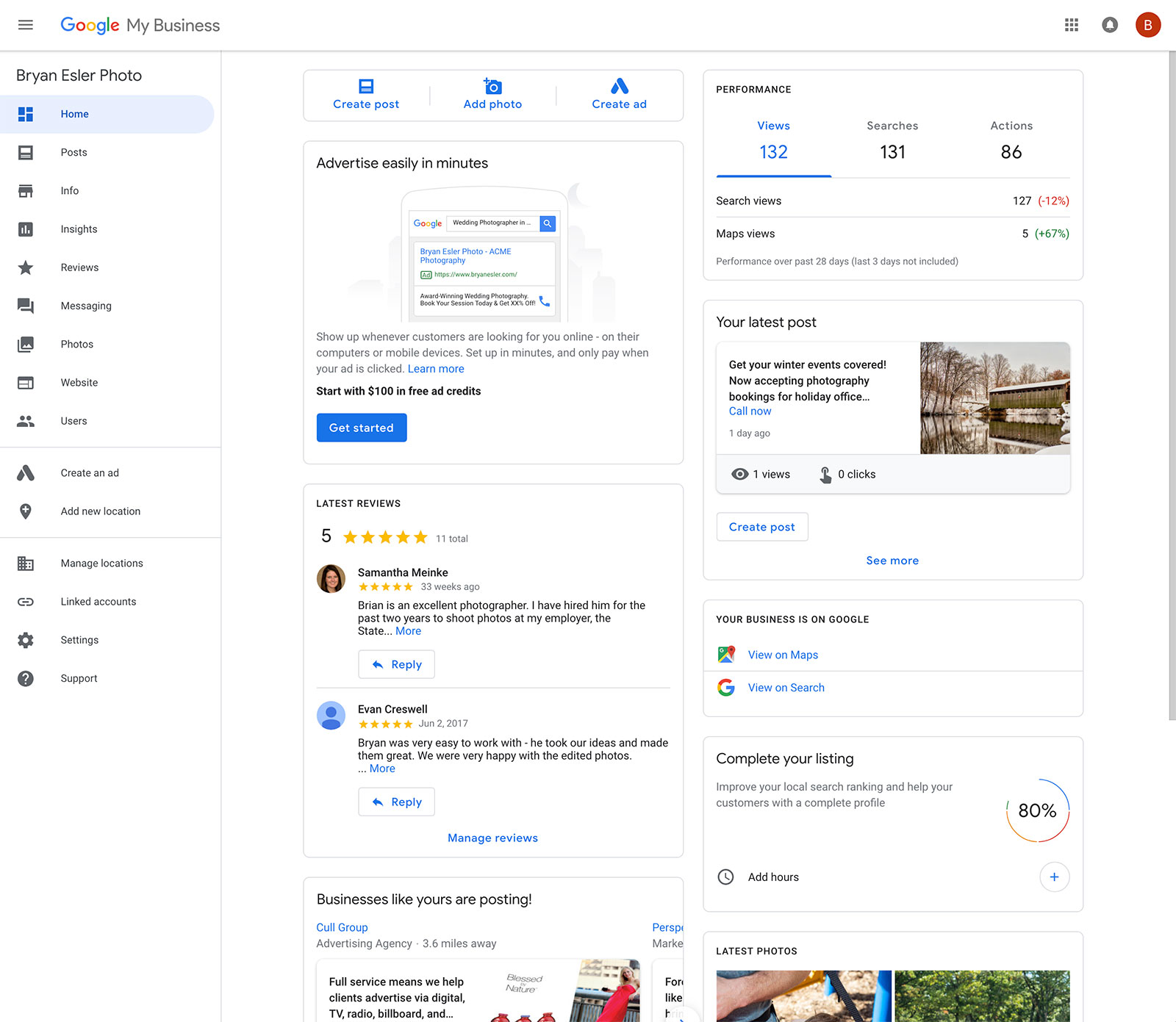Go to Reviews in sidebar
The height and width of the screenshot is (1022, 1176).
[79, 267]
